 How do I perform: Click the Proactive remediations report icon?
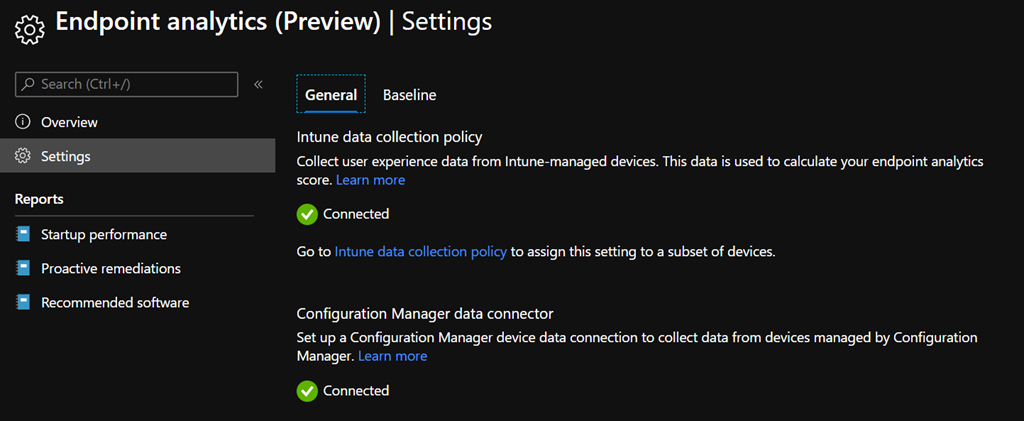[23, 269]
